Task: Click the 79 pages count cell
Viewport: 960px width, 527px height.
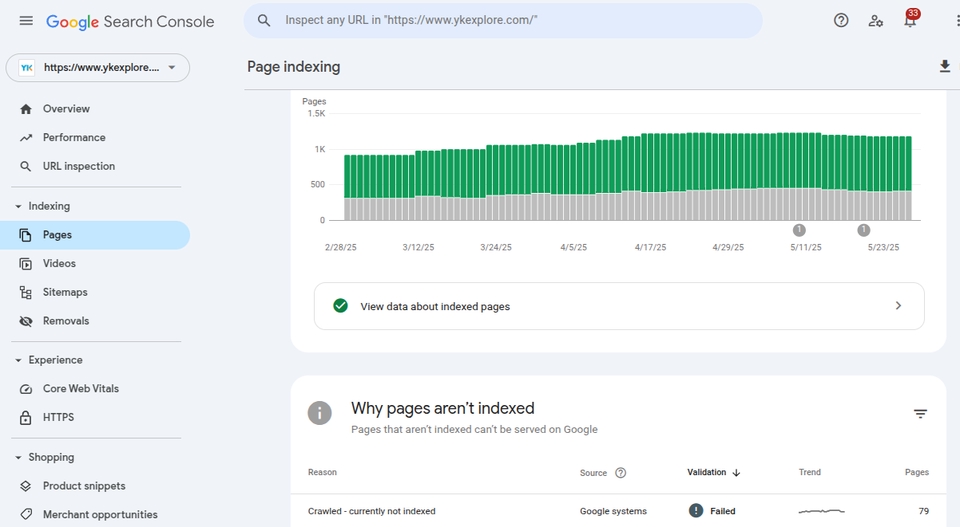Action: [923, 511]
